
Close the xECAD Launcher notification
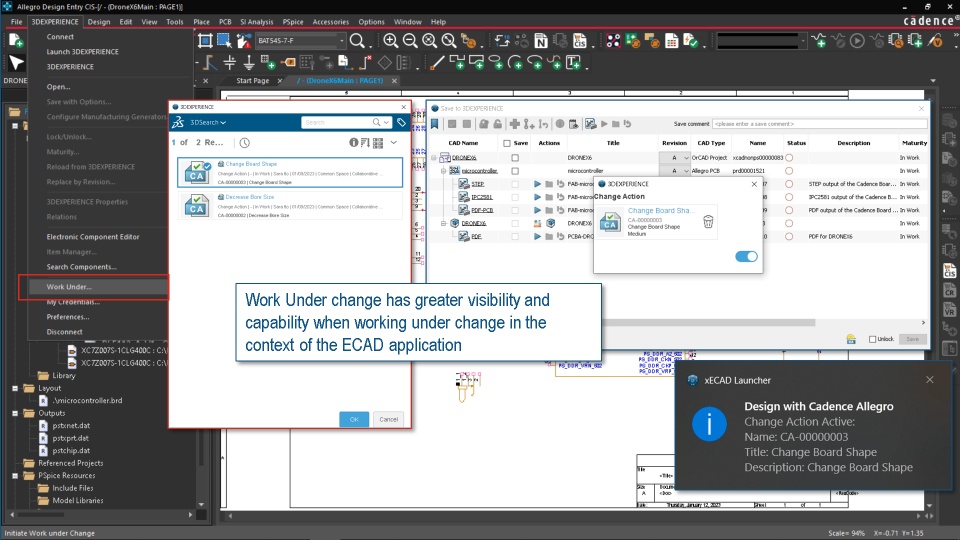pyautogui.click(x=929, y=380)
